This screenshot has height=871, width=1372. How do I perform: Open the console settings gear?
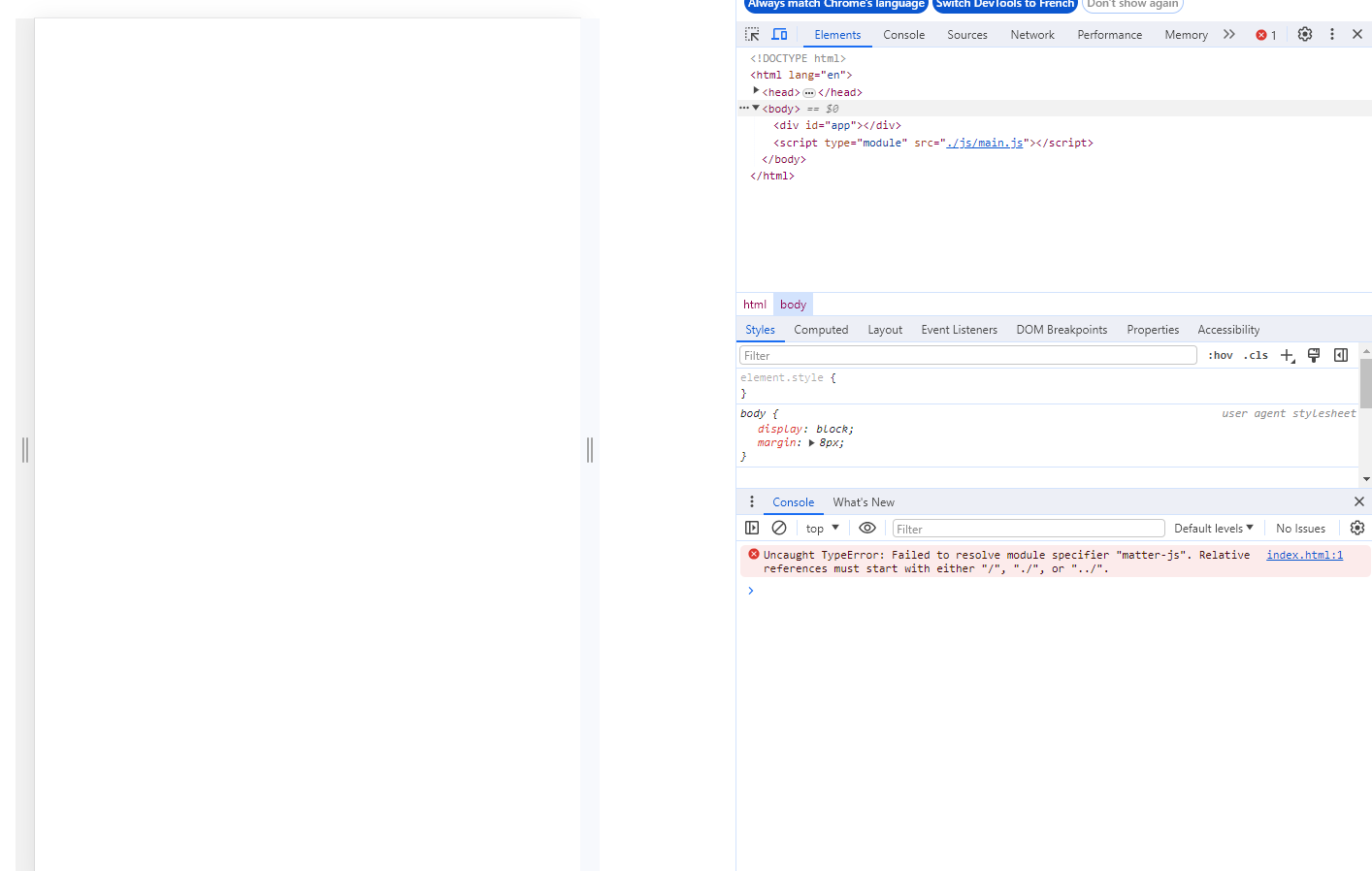[x=1357, y=528]
